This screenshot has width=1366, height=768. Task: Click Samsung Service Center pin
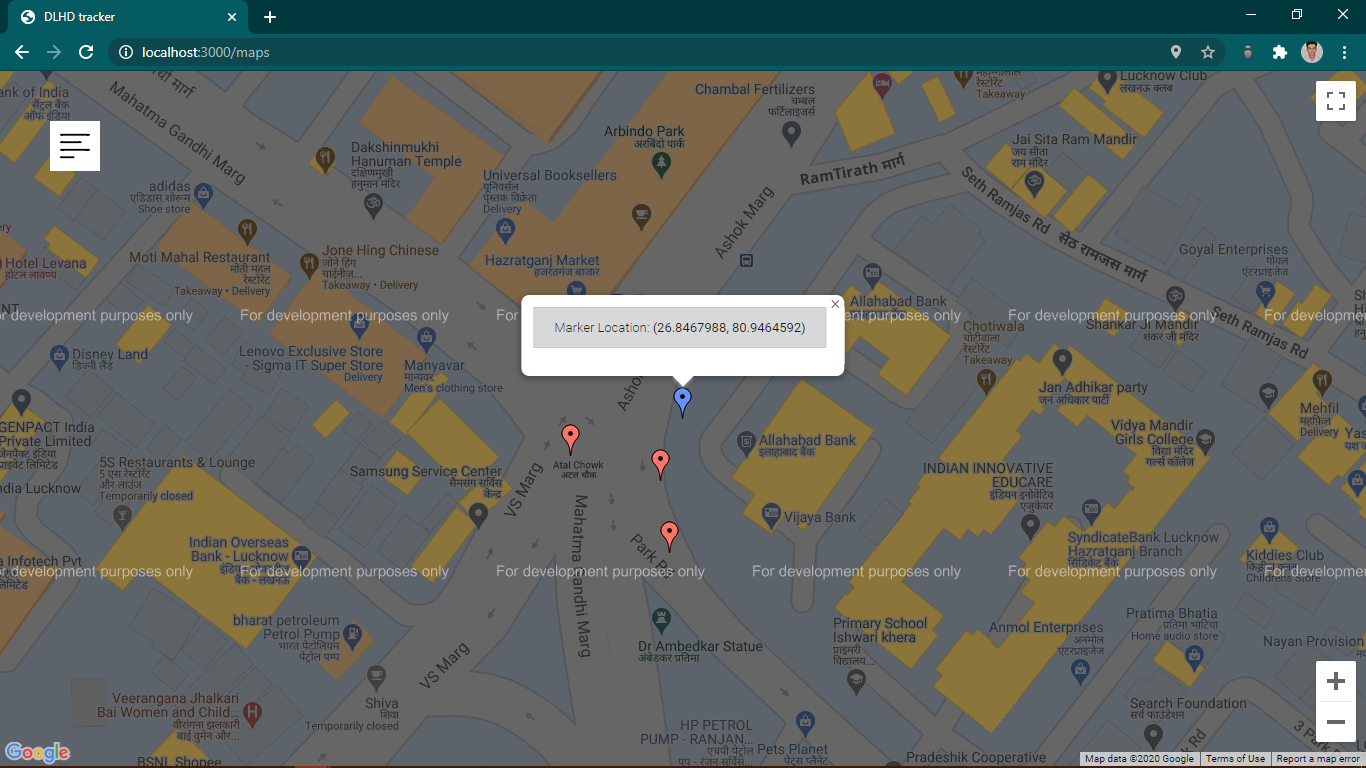tap(478, 515)
